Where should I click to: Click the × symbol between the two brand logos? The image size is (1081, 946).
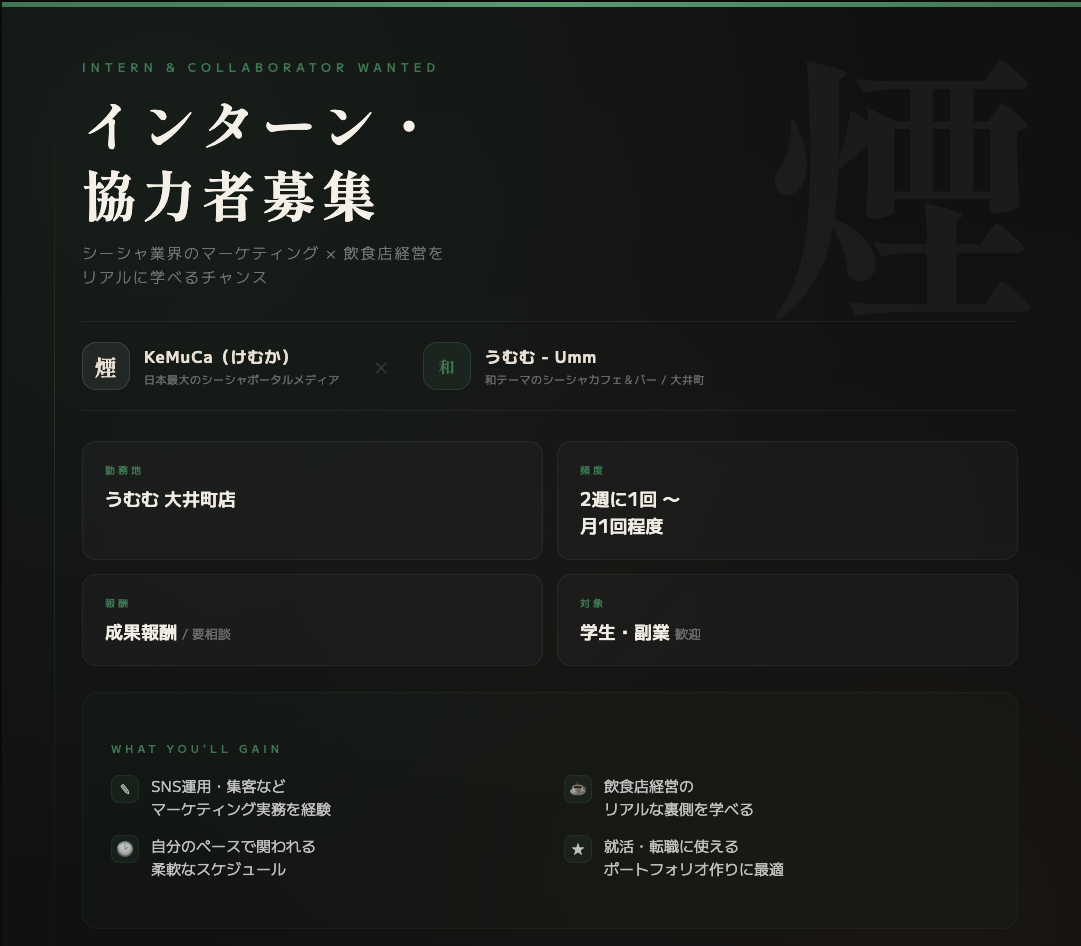[381, 368]
